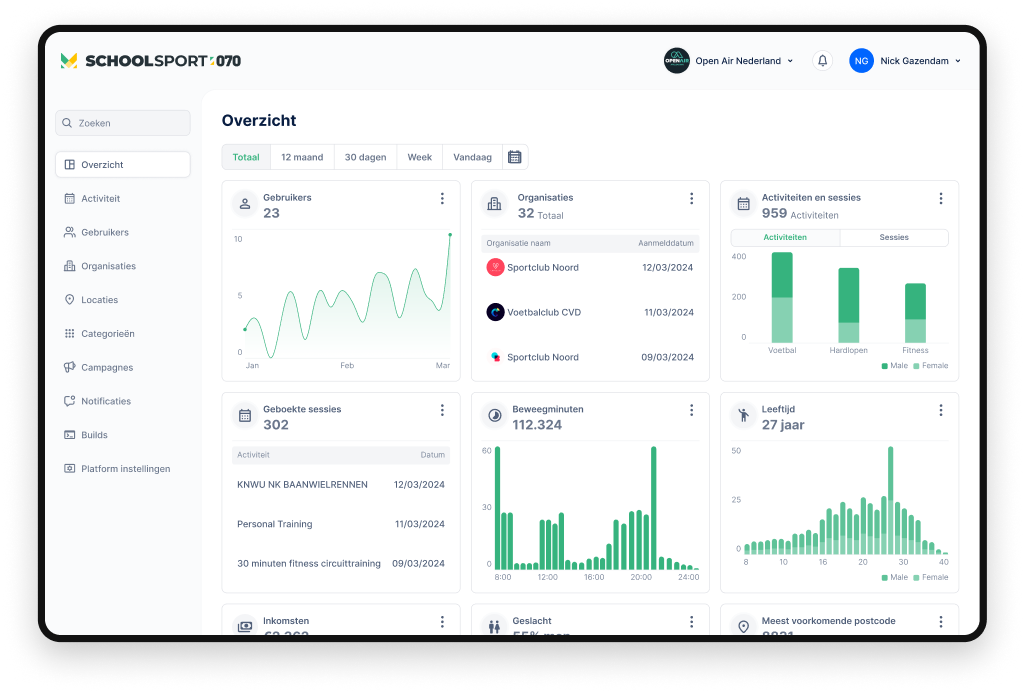The width and height of the screenshot is (1024, 693).
Task: Select Activiteiten toggle in chart card
Action: pyautogui.click(x=785, y=238)
